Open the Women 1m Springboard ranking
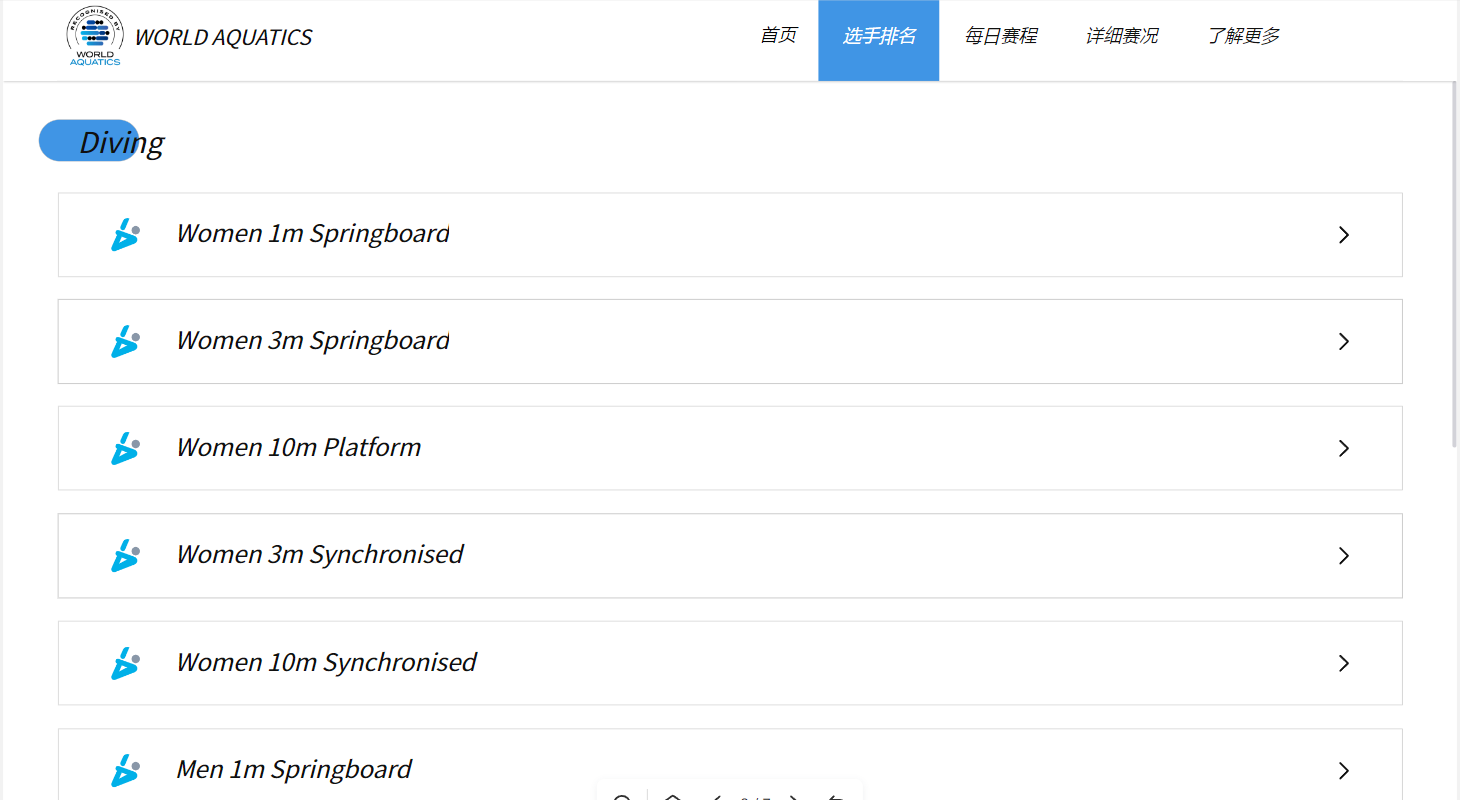 point(730,235)
